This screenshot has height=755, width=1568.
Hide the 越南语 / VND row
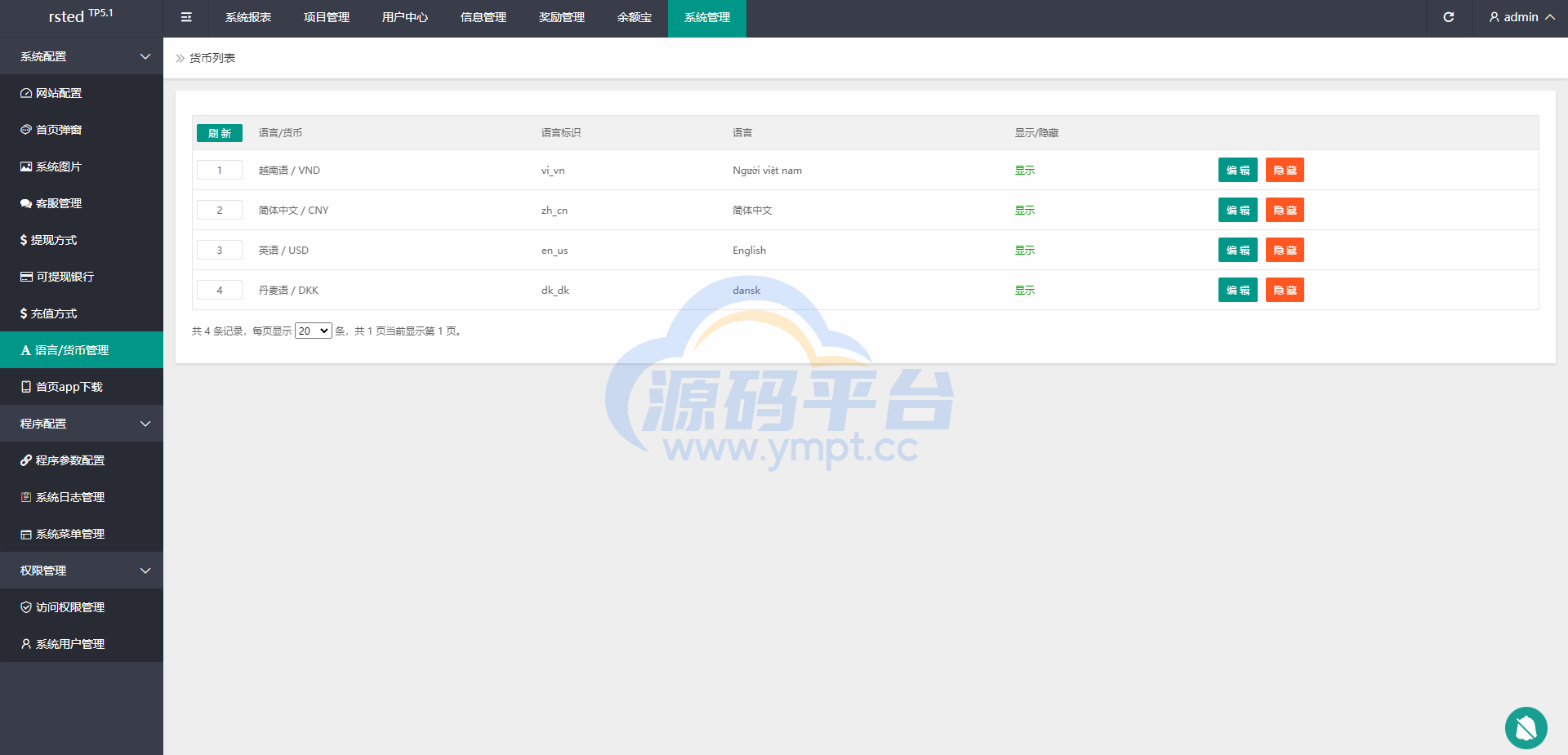pyautogui.click(x=1285, y=170)
